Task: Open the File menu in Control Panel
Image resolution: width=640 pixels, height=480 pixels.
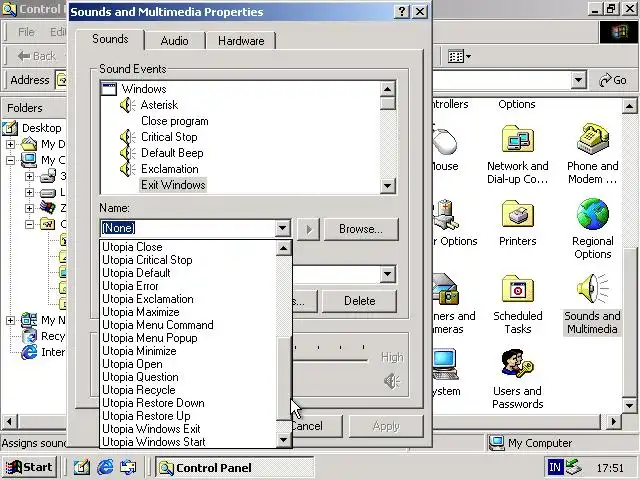Action: (26, 32)
